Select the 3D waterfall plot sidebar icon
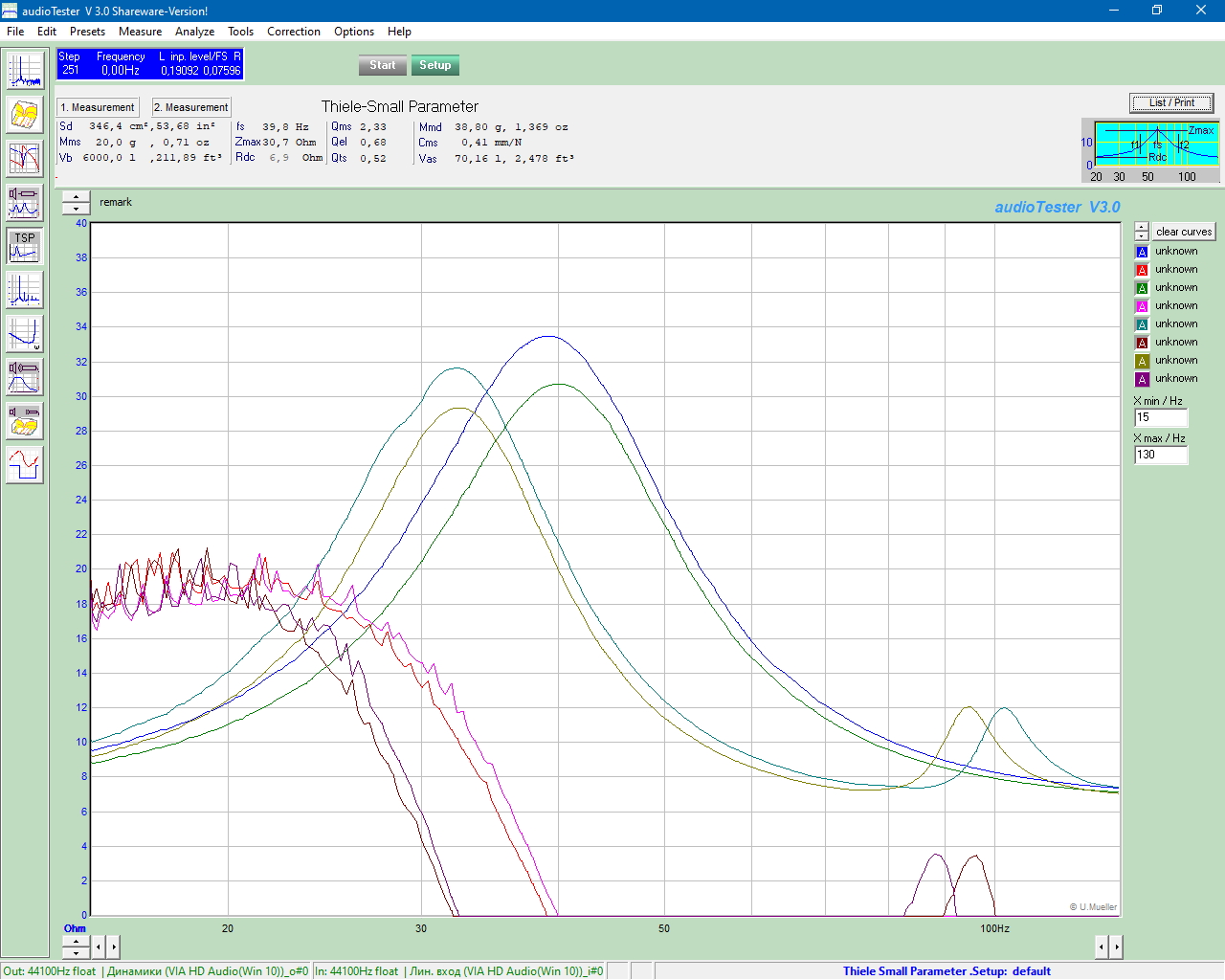1225x980 pixels. 25,116
